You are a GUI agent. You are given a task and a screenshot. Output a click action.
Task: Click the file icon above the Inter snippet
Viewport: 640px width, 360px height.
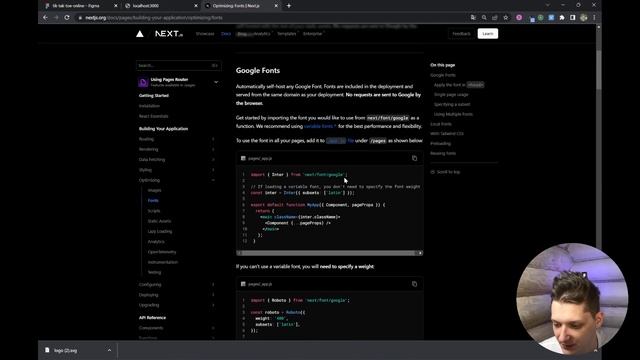click(243, 158)
